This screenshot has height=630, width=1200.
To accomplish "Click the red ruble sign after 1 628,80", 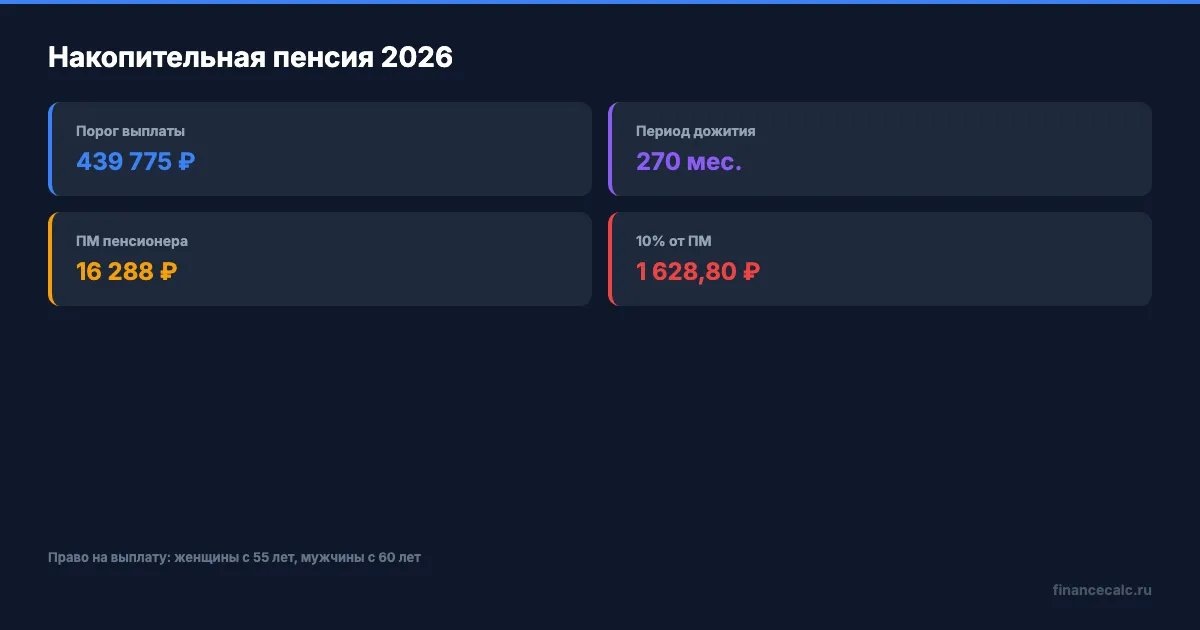I will pos(751,272).
